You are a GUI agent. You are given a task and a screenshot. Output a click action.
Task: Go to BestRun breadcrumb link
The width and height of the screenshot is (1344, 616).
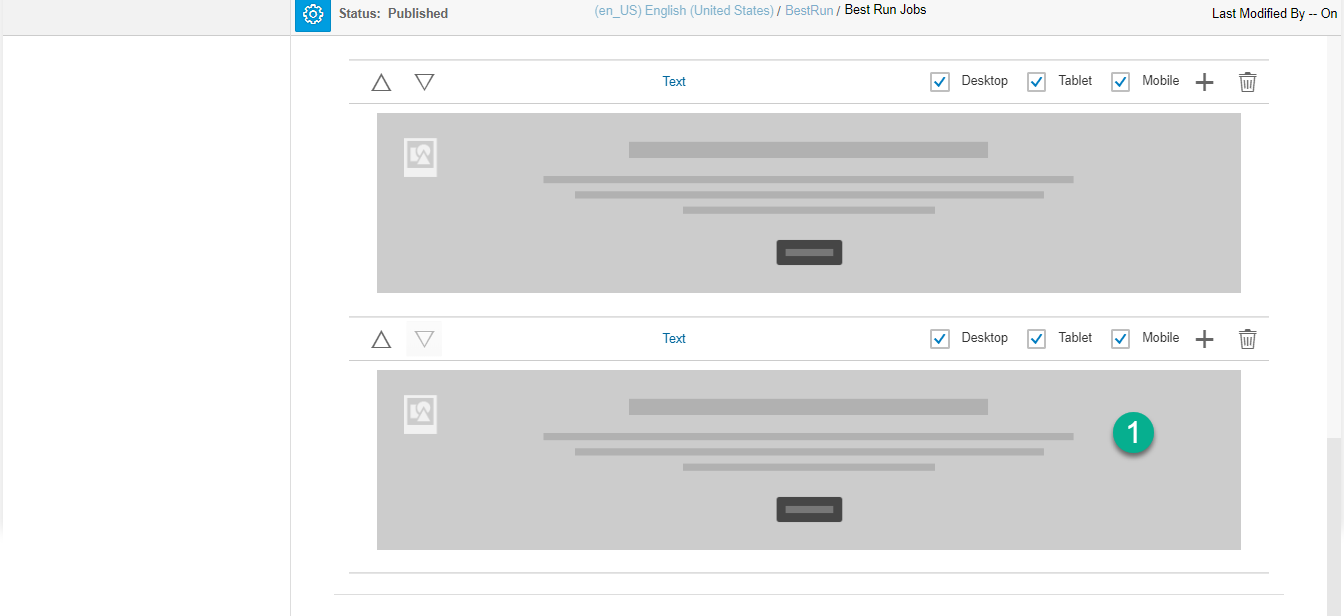pyautogui.click(x=809, y=11)
